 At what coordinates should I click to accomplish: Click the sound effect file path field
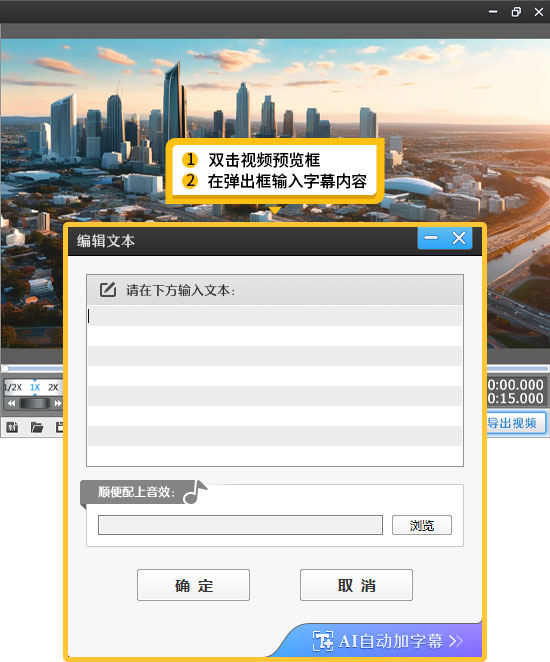(240, 525)
